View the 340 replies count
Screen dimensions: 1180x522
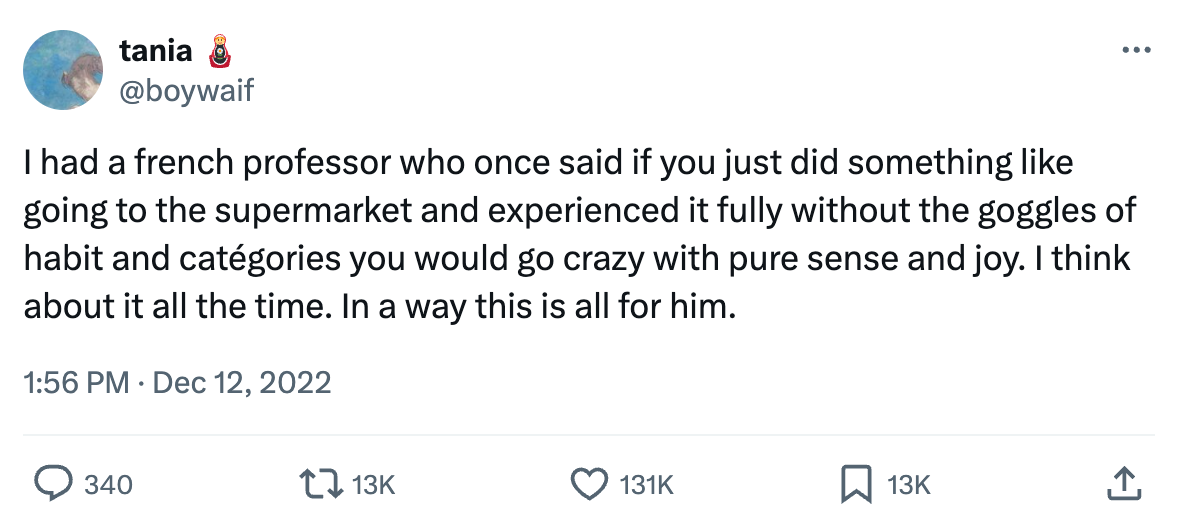107,486
